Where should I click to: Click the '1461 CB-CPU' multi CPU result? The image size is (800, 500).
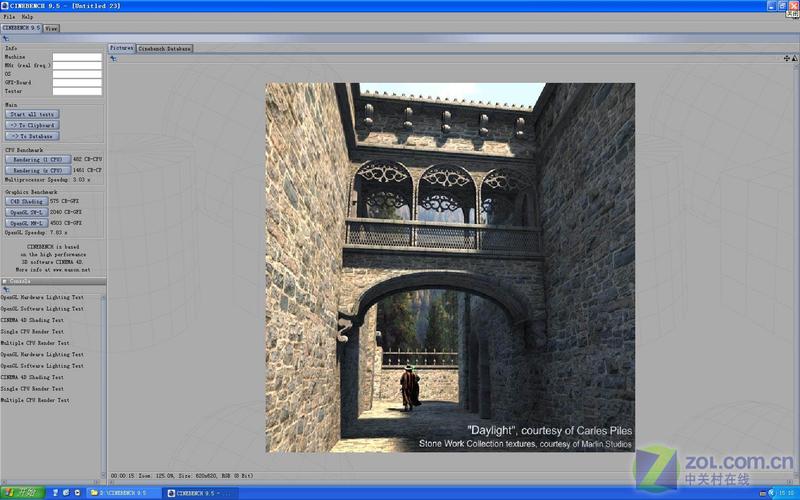point(87,170)
